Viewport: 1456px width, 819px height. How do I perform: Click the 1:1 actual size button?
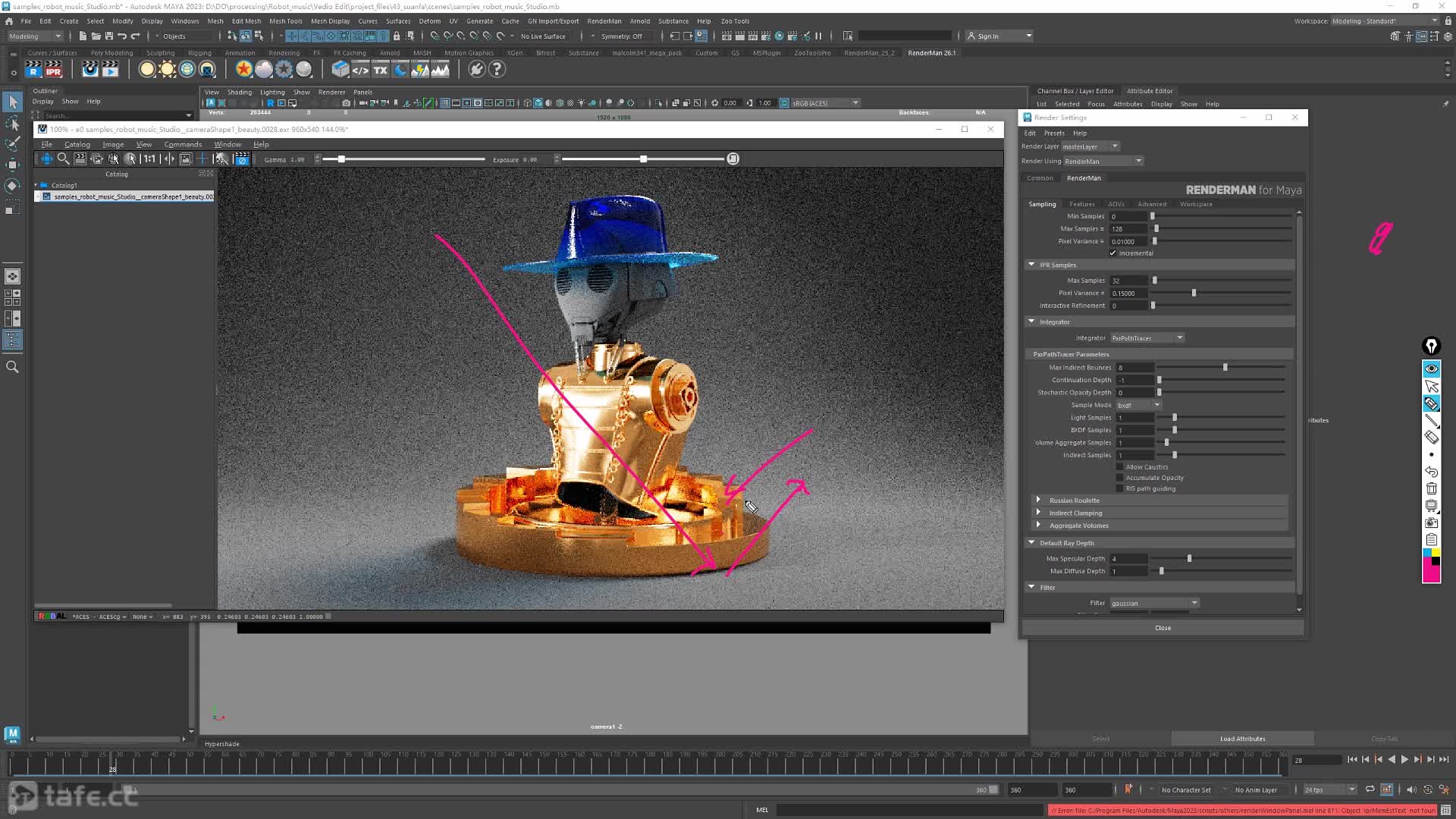[x=149, y=158]
